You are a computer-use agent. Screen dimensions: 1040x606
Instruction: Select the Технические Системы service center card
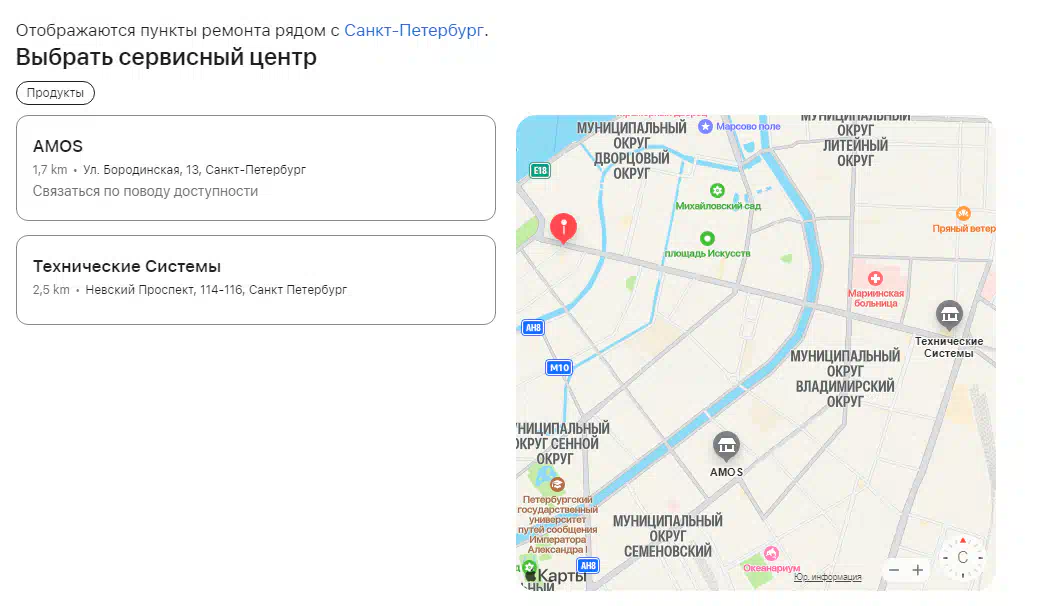pyautogui.click(x=256, y=280)
